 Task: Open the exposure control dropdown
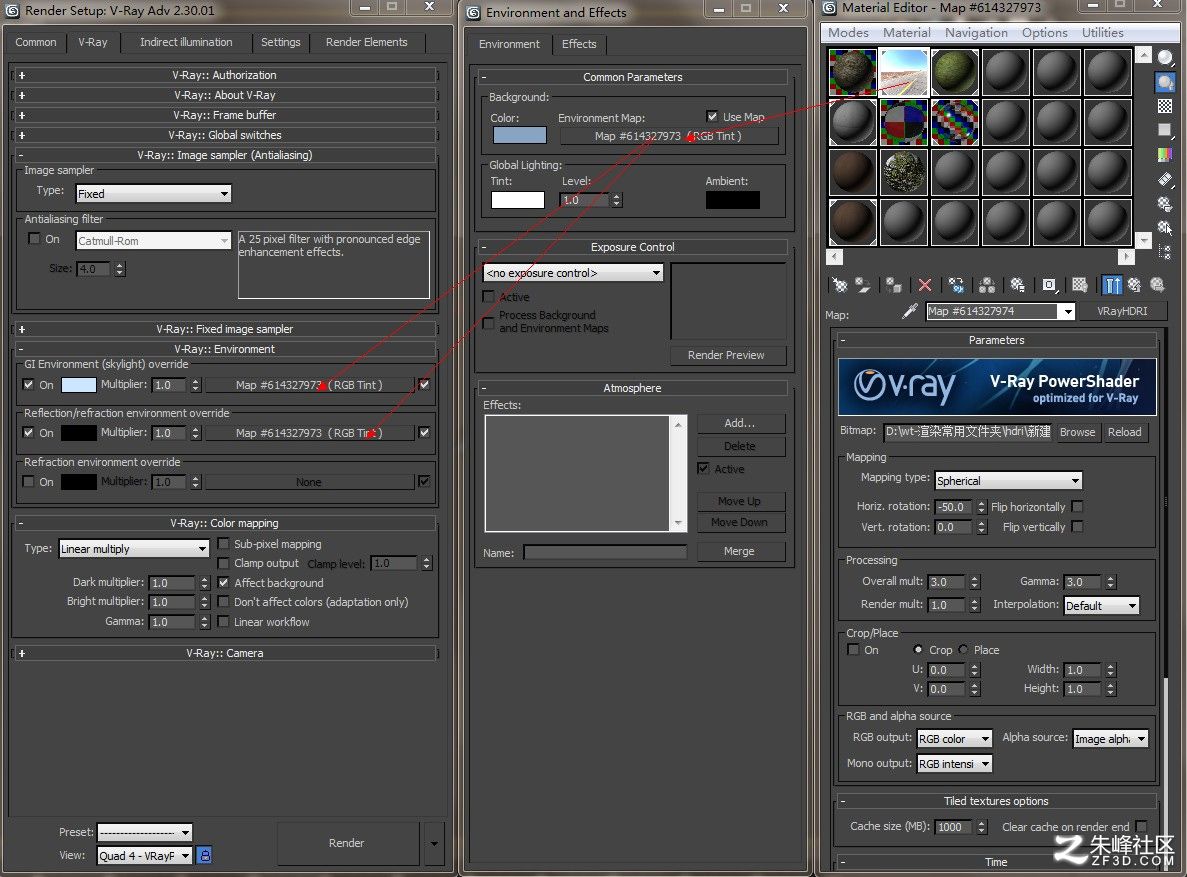pyautogui.click(x=574, y=273)
